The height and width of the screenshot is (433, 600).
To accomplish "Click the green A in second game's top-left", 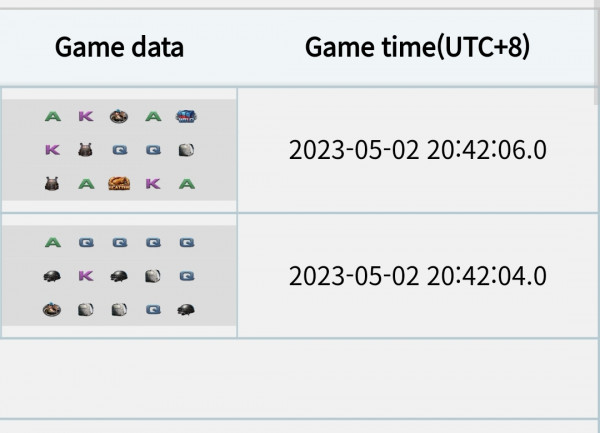I will click(x=53, y=243).
